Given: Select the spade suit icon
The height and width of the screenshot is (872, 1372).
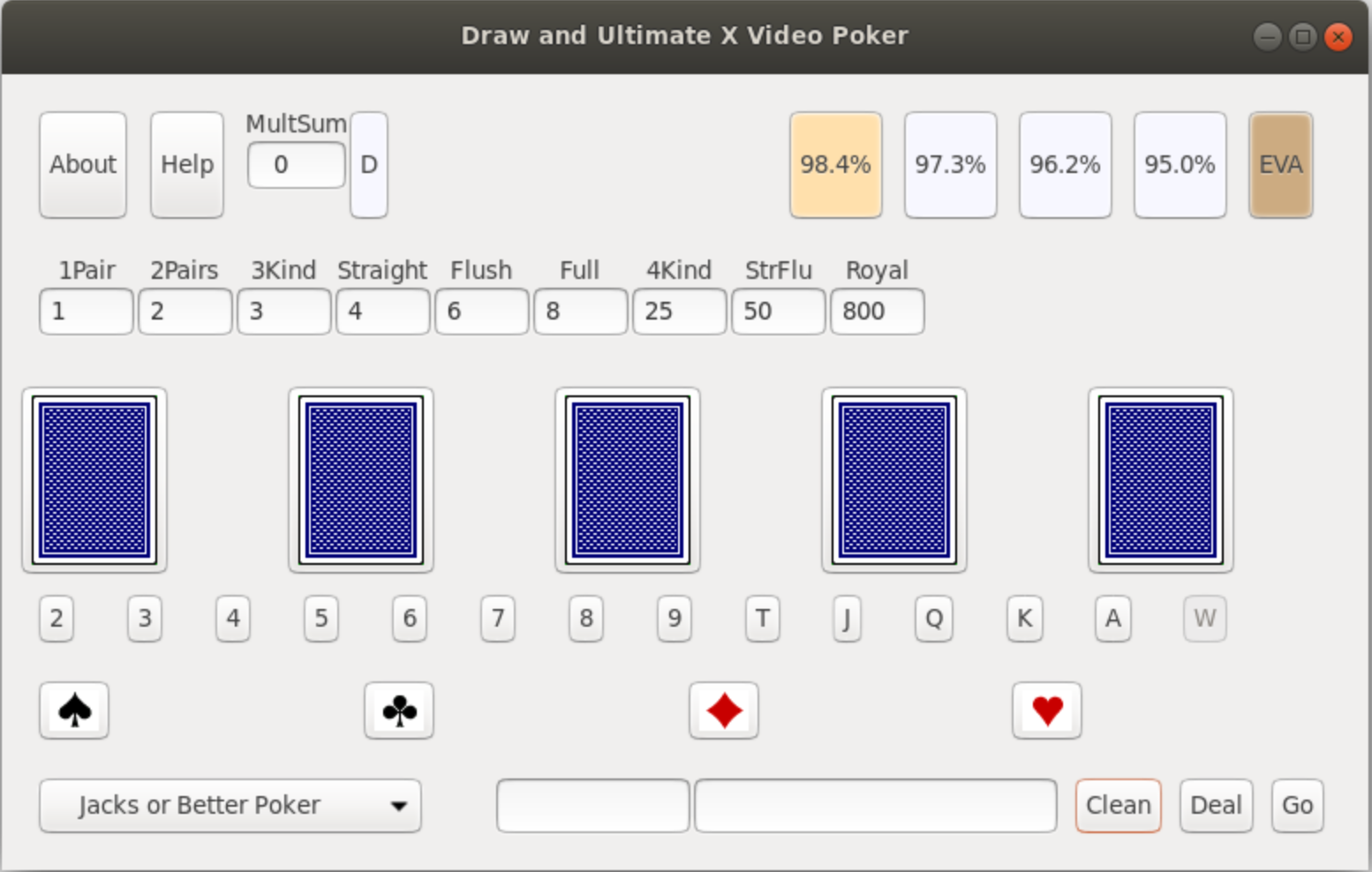Looking at the screenshot, I should (x=74, y=710).
